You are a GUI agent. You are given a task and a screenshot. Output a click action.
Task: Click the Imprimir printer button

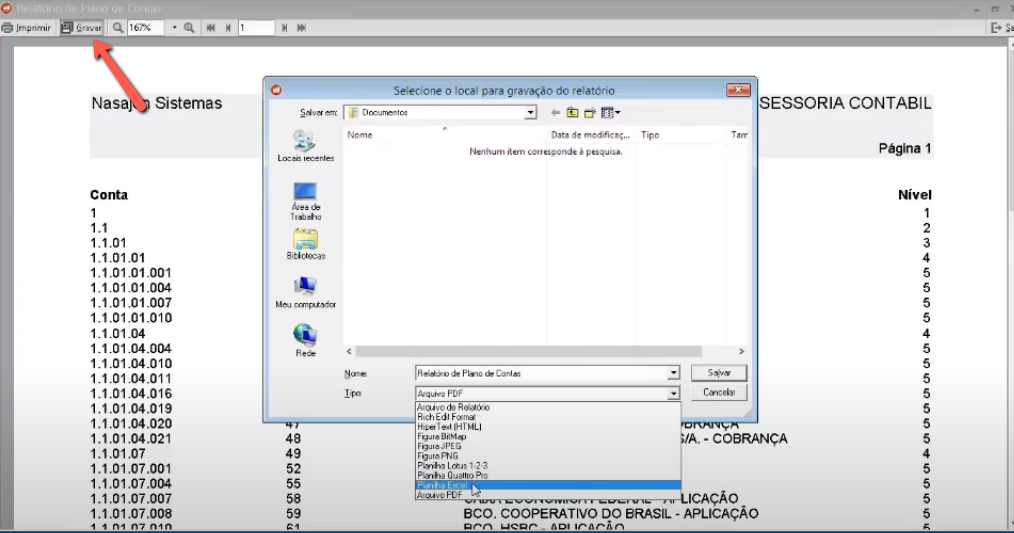[x=27, y=28]
